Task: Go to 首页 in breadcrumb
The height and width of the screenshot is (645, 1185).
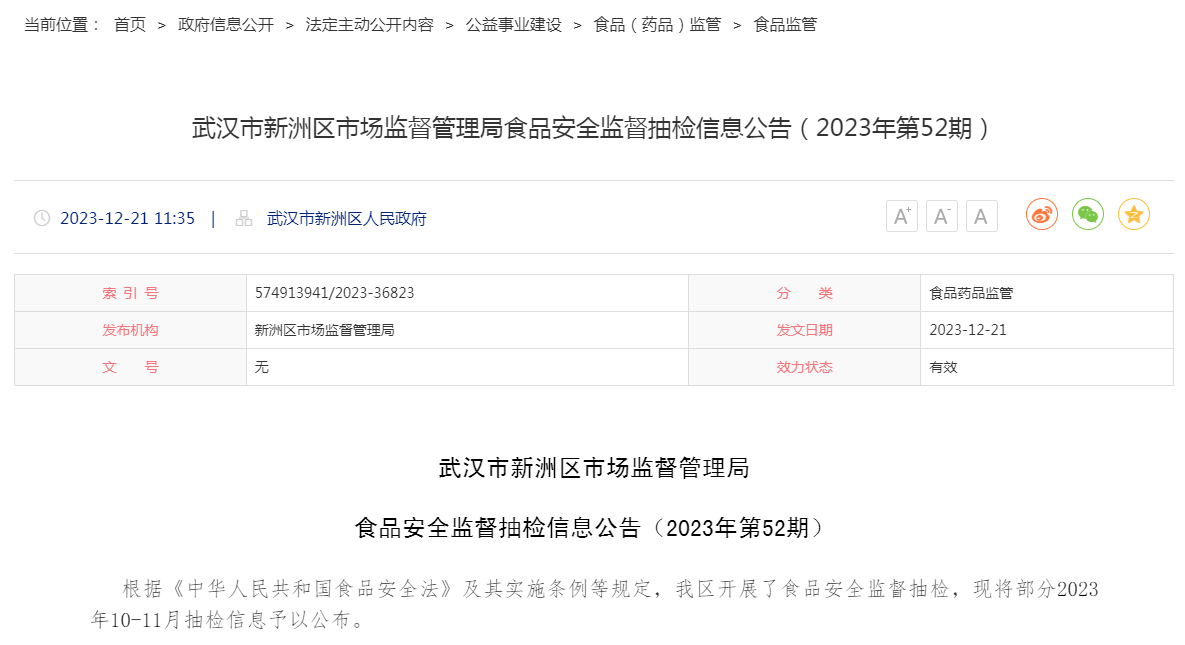Action: tap(129, 25)
